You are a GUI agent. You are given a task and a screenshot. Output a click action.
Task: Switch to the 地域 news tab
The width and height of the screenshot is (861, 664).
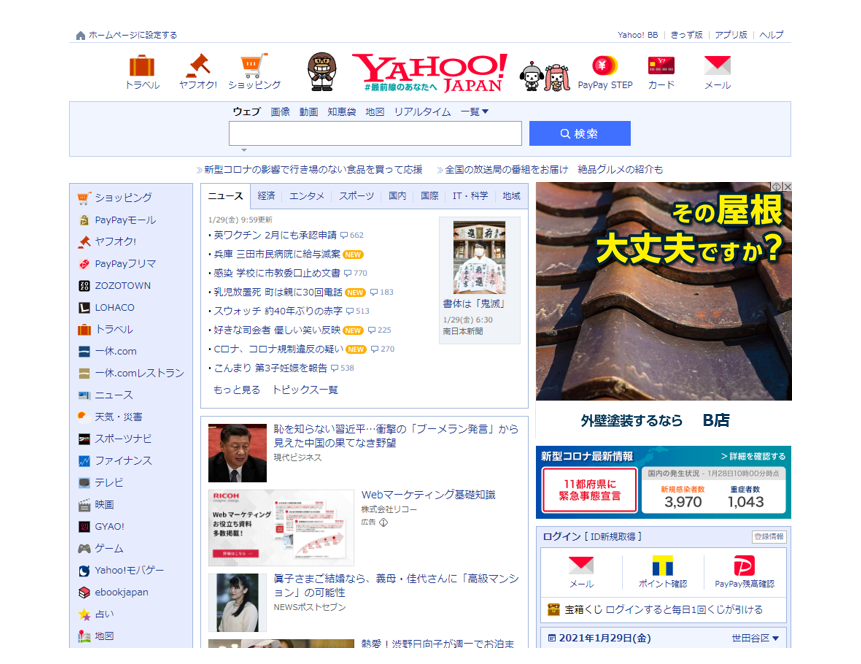pos(511,196)
